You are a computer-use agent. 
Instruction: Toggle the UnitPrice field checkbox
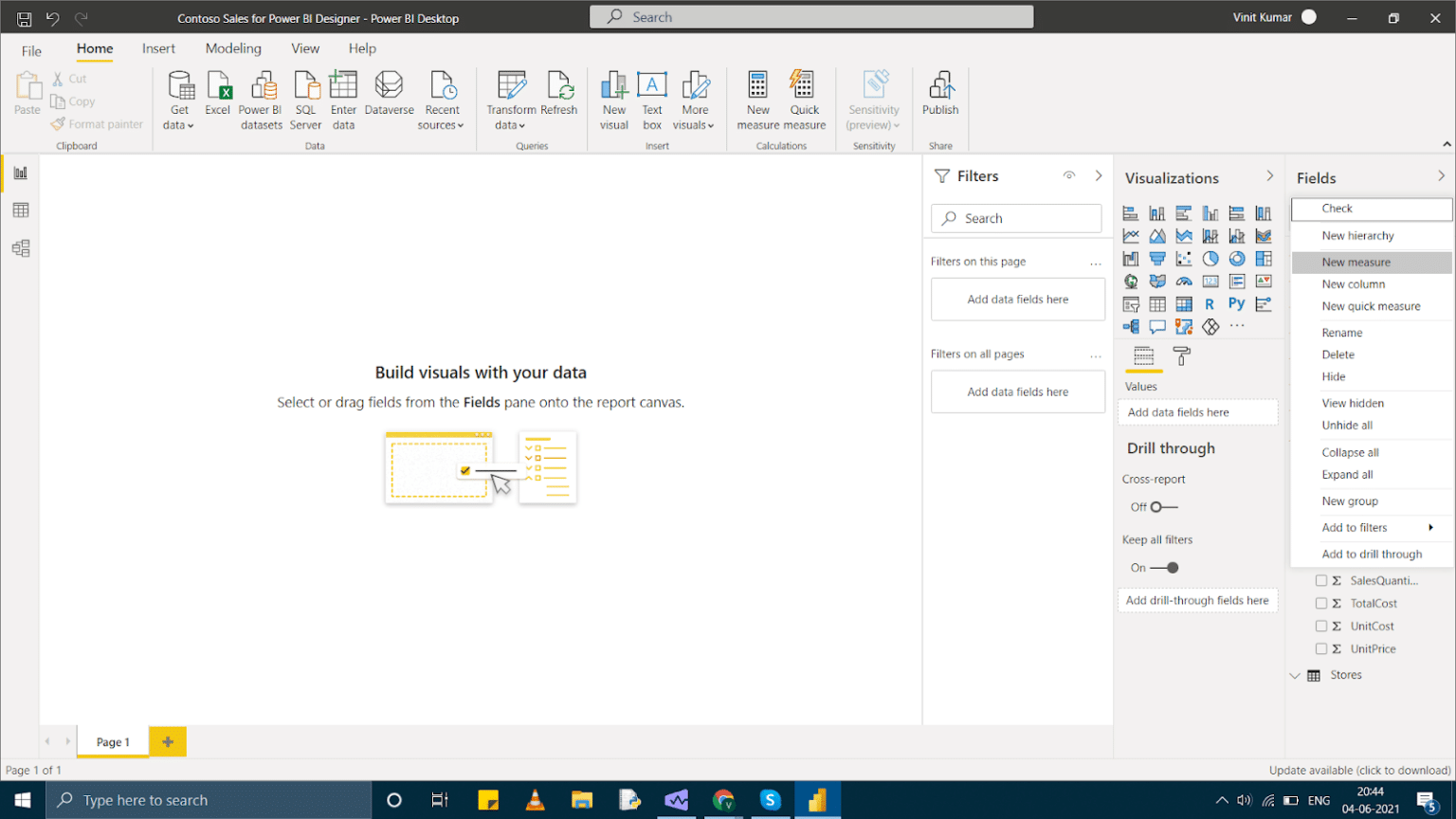coord(1323,648)
